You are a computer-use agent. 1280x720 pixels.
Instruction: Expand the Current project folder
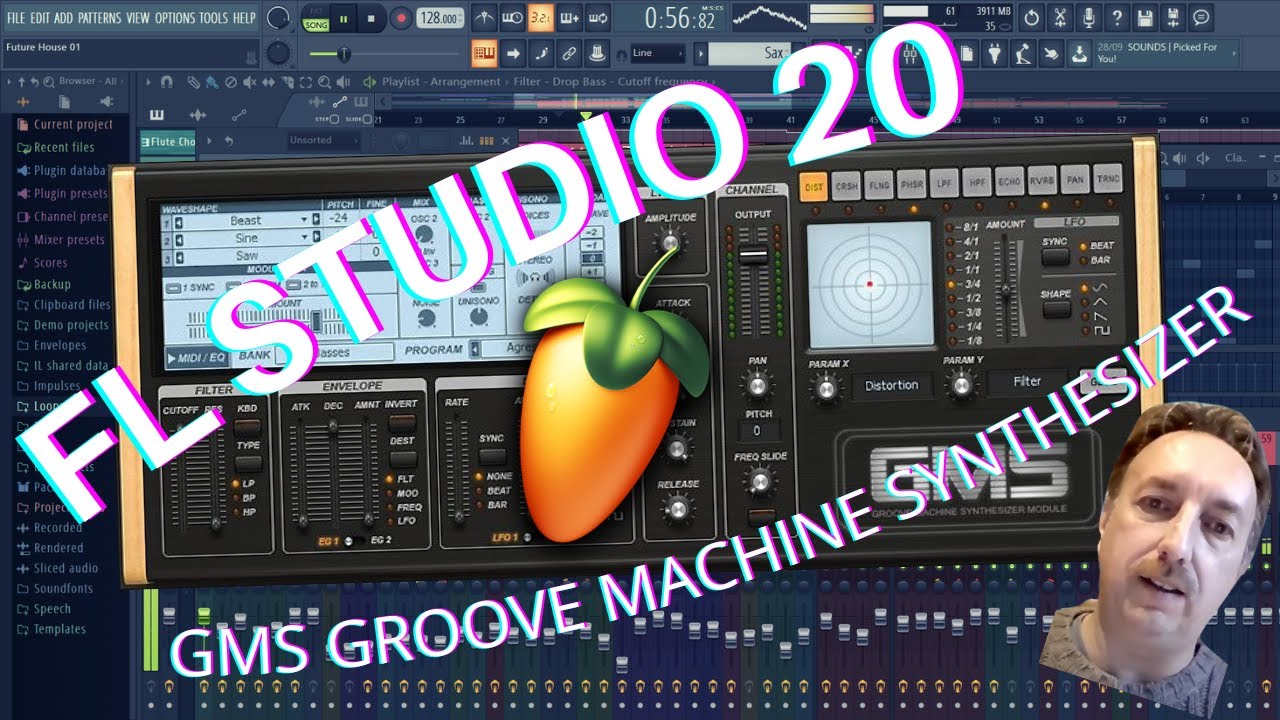(x=66, y=125)
